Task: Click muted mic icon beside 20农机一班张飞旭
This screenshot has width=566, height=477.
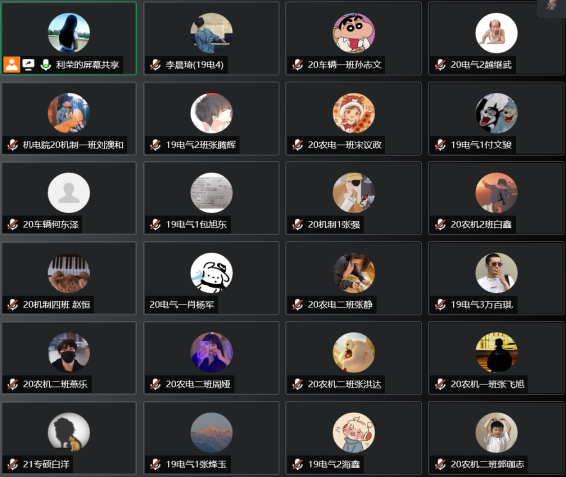Action: click(x=440, y=384)
